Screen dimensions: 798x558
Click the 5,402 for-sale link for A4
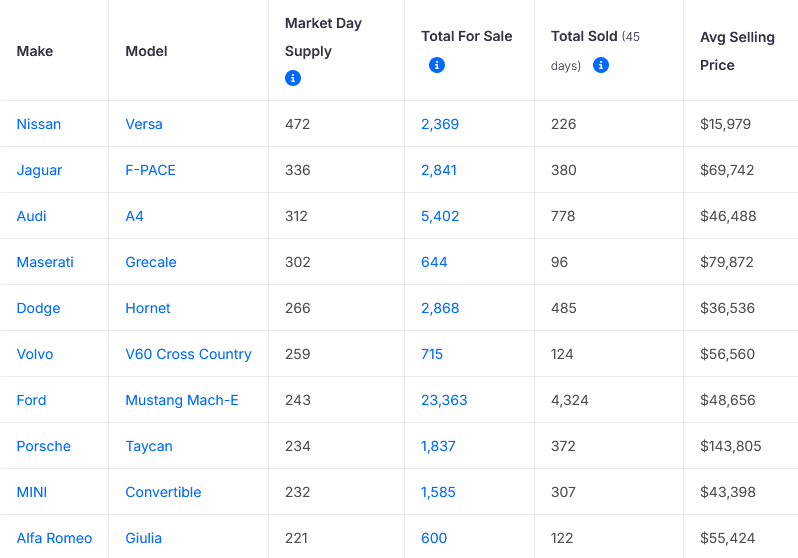coord(440,216)
